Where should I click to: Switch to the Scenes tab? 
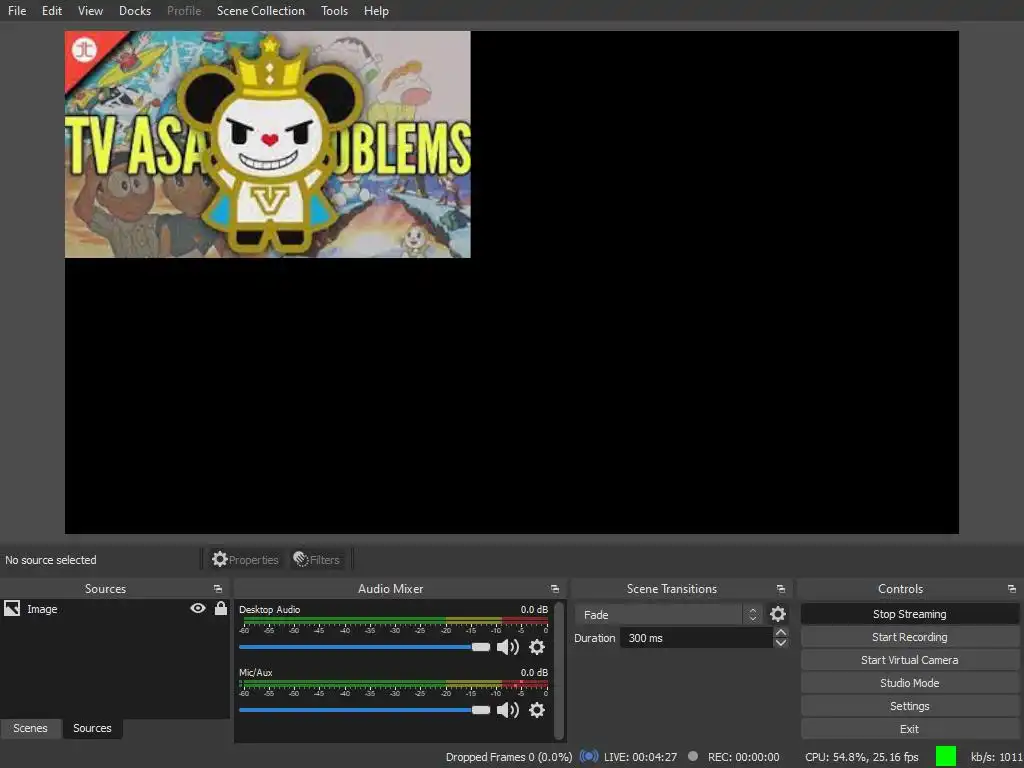click(30, 728)
